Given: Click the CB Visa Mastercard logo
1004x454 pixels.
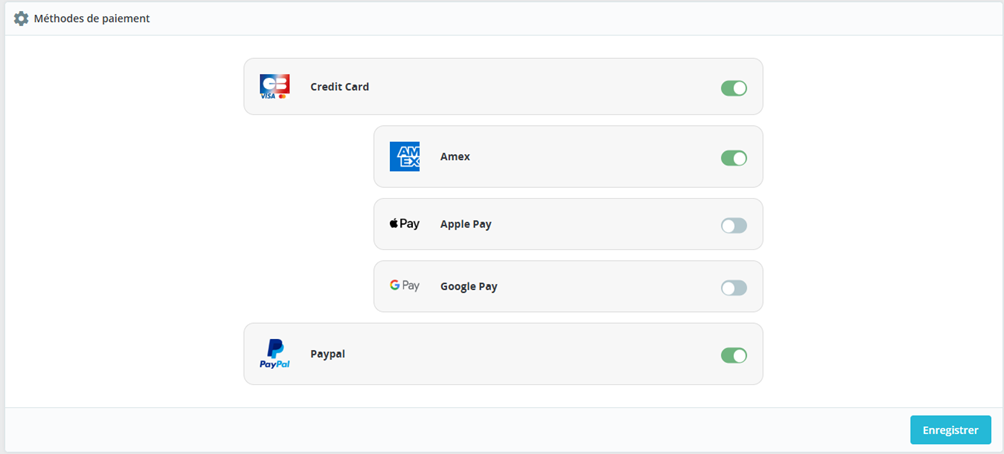Looking at the screenshot, I should [274, 87].
